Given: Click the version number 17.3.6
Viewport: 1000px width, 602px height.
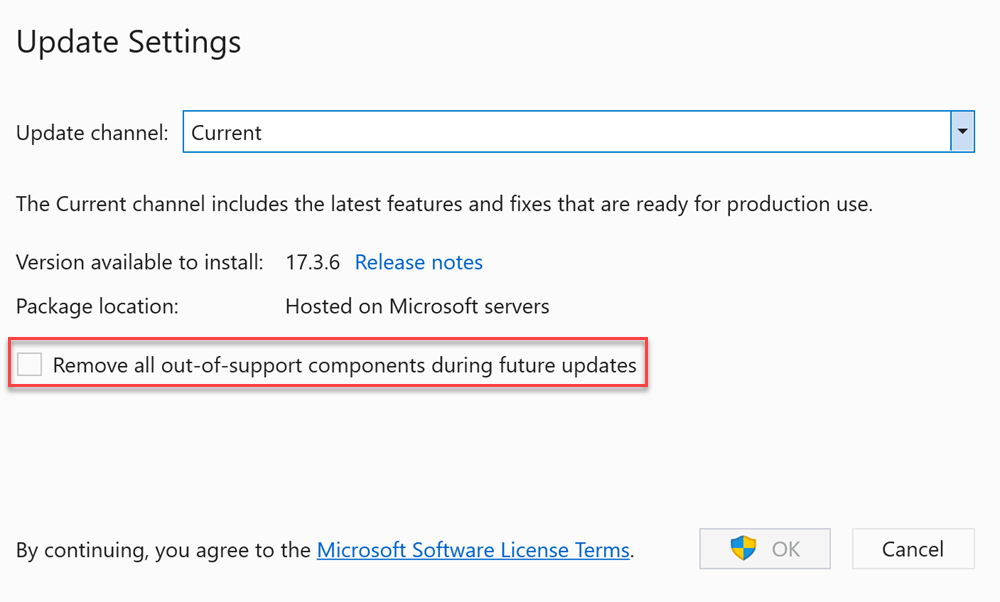Looking at the screenshot, I should tap(312, 262).
